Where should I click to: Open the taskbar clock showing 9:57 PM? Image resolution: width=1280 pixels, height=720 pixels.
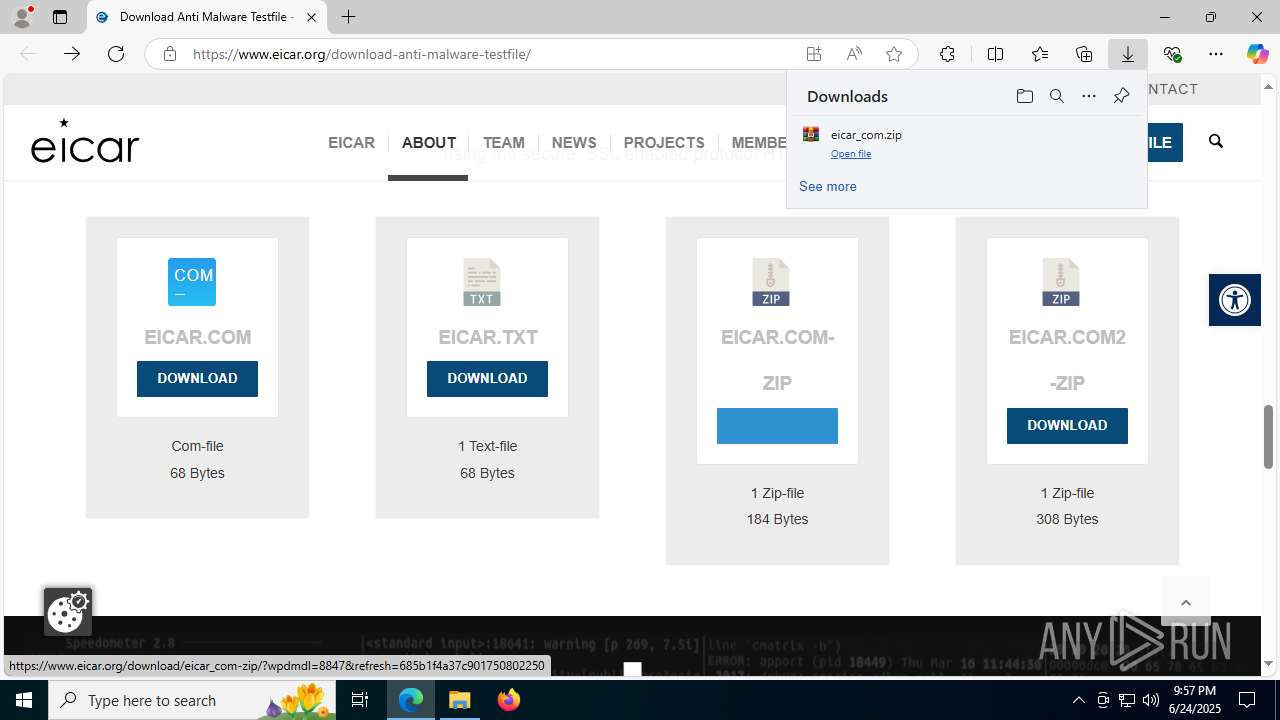(1195, 700)
